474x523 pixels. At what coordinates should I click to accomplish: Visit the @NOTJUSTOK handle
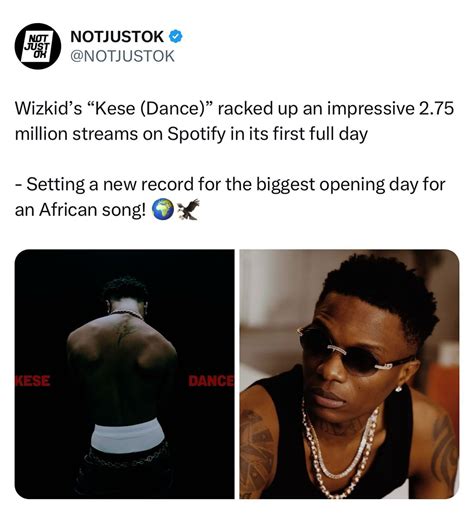(122, 56)
